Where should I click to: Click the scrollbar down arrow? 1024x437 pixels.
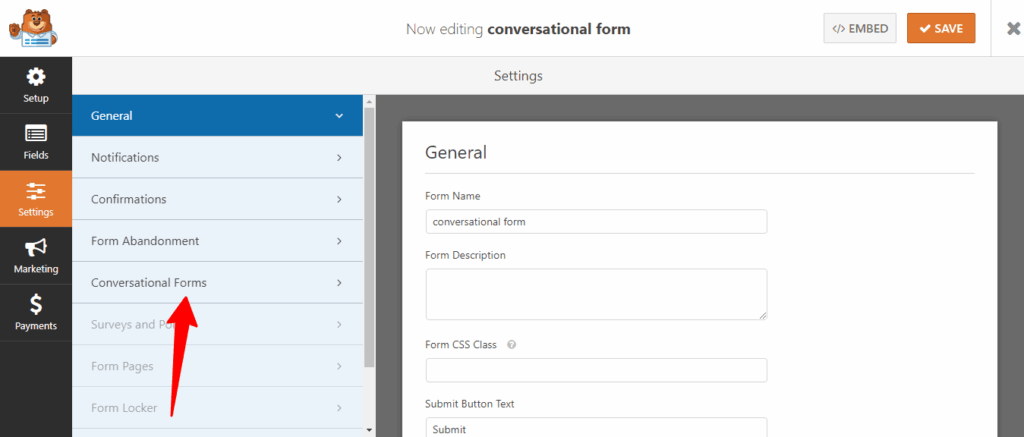(369, 430)
